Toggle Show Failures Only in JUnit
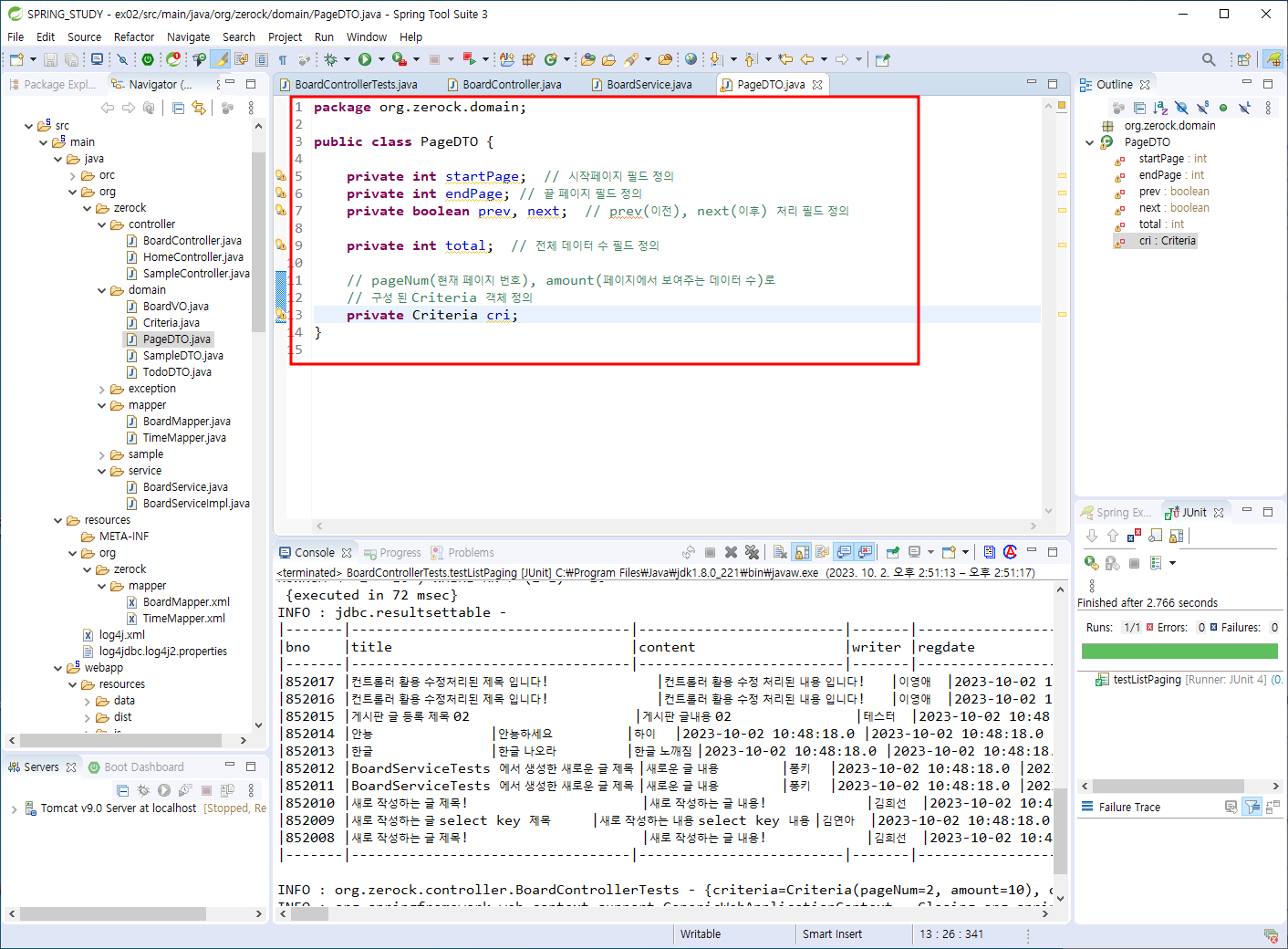Viewport: 1288px width, 949px height. [1134, 536]
